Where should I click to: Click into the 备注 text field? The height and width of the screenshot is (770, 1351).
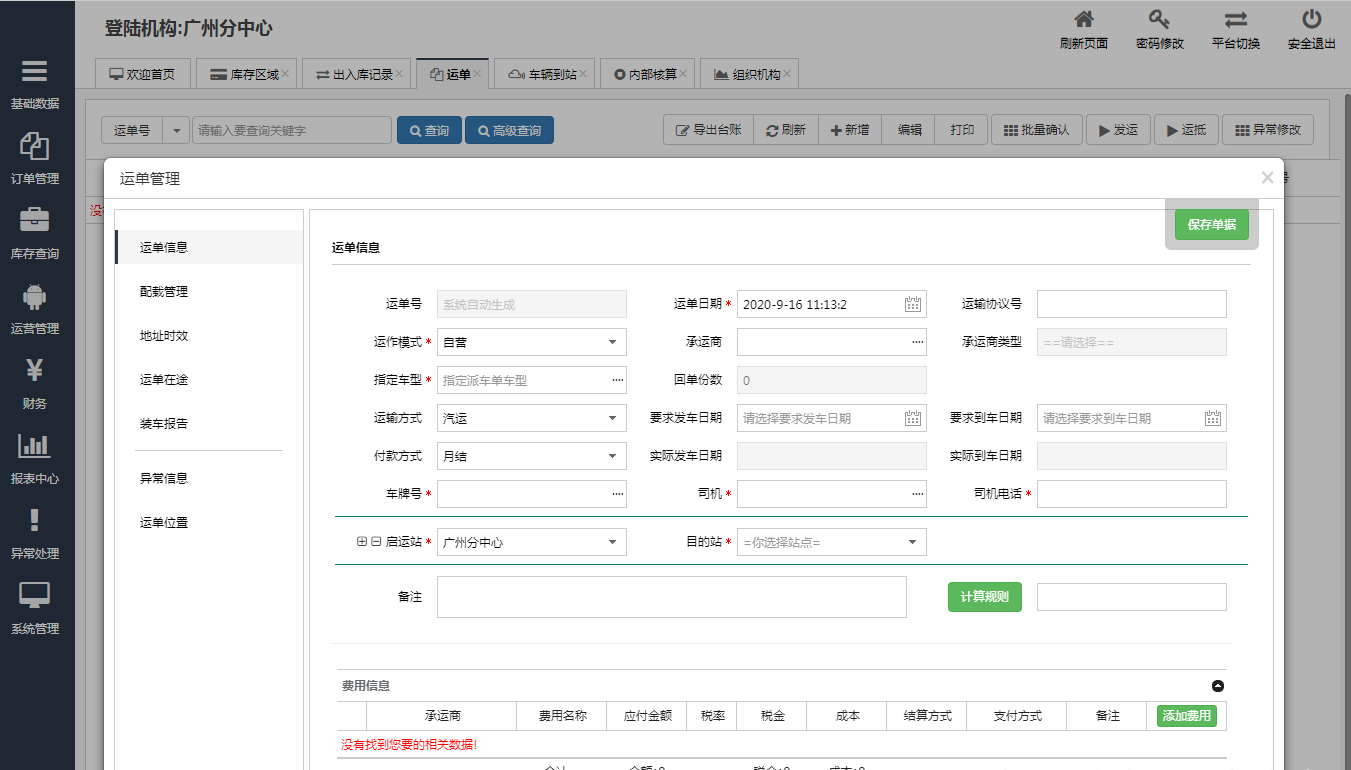coord(671,597)
